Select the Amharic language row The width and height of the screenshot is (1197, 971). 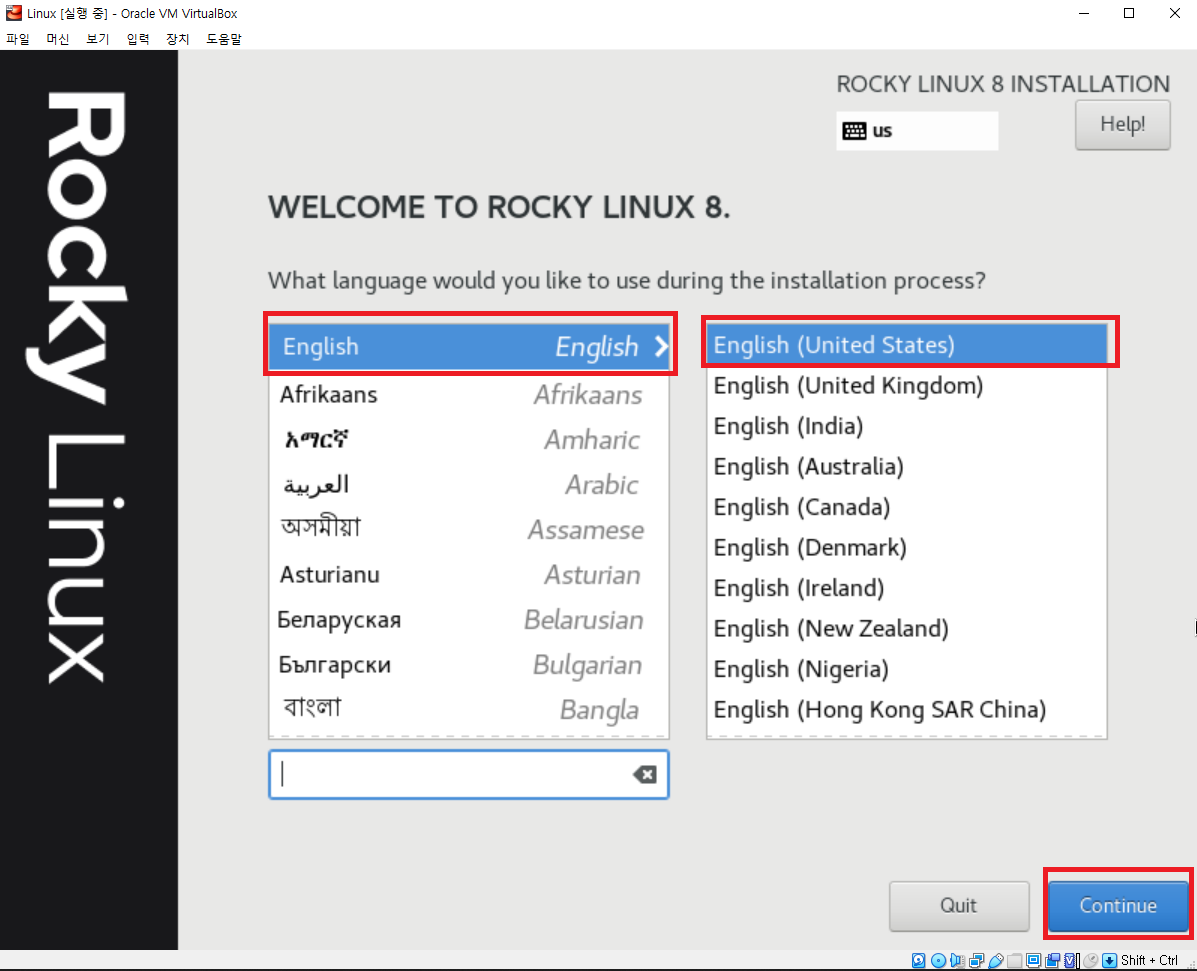469,440
